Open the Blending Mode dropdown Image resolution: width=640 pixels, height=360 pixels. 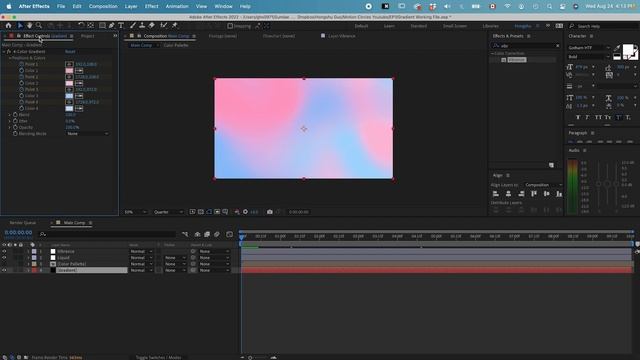pos(87,133)
